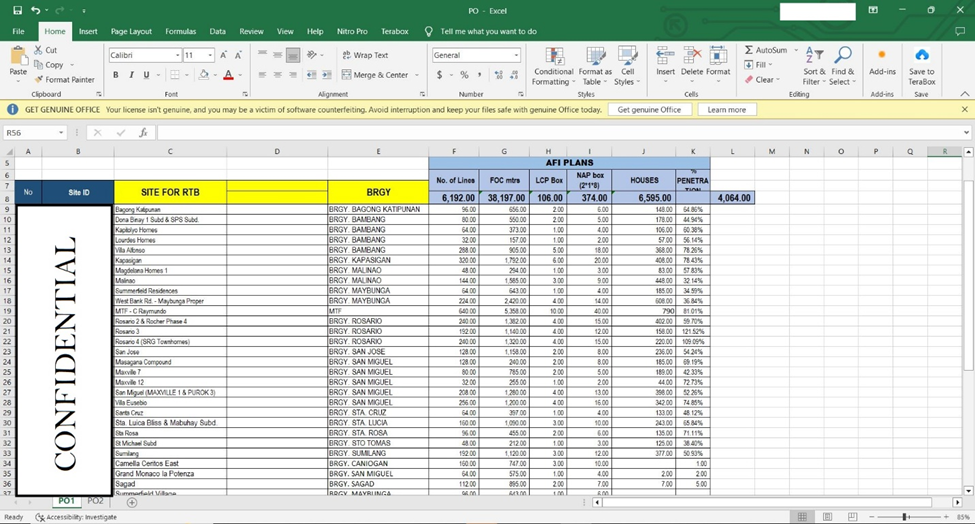Open the Page Layout ribbon tab
The width and height of the screenshot is (975, 524).
pyautogui.click(x=131, y=31)
